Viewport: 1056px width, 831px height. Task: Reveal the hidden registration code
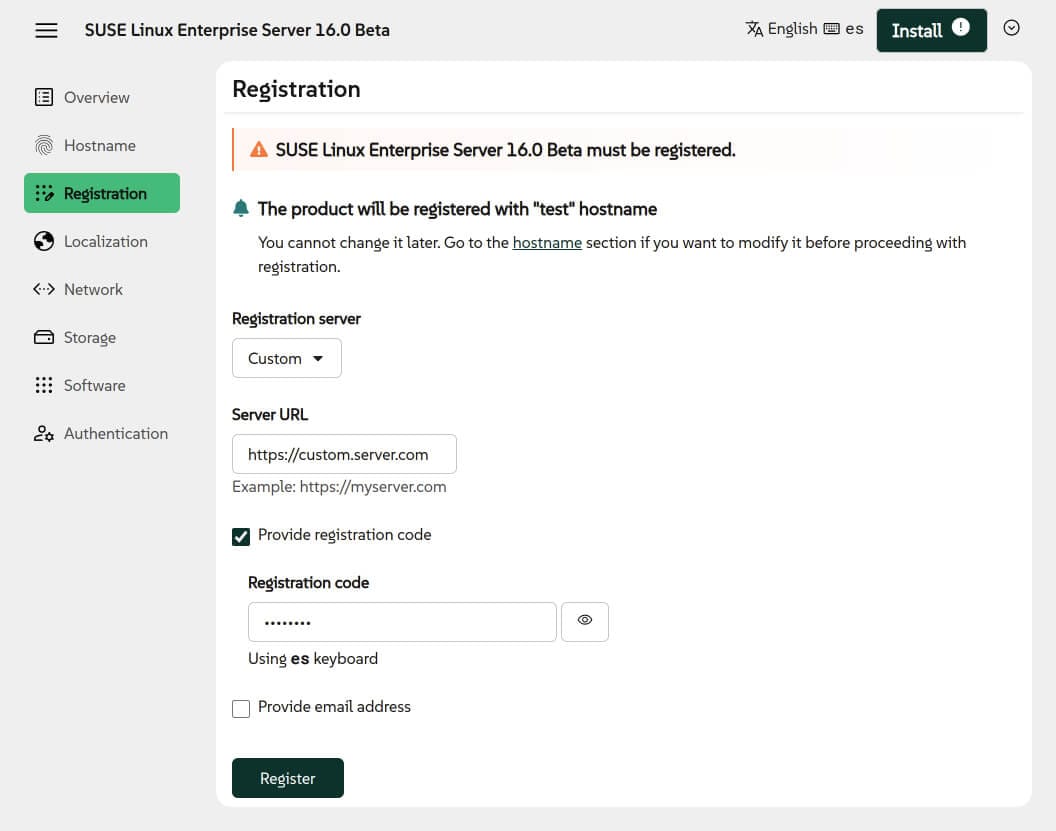coord(585,621)
